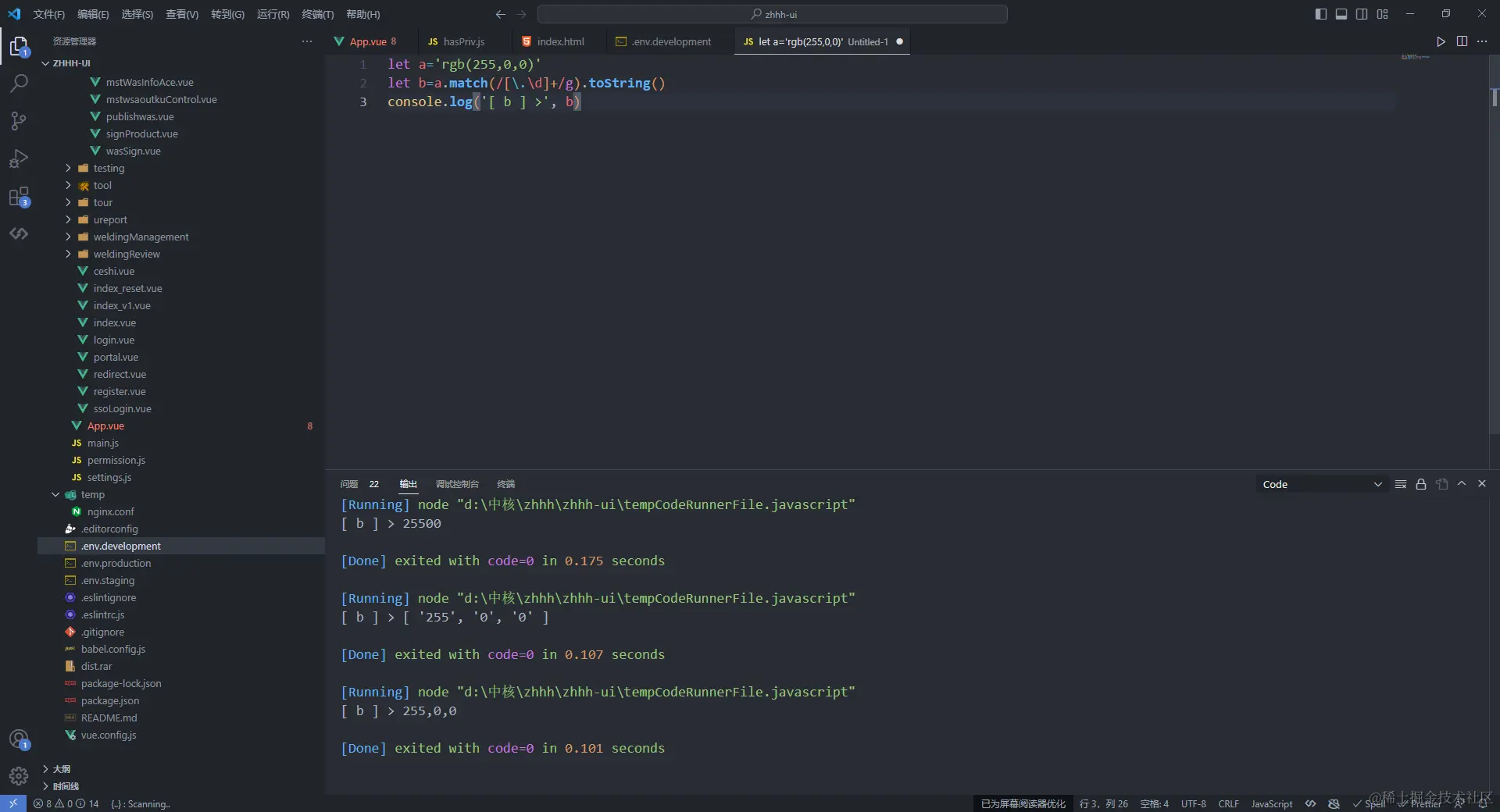Open the Customize Layout icon

point(1383,14)
